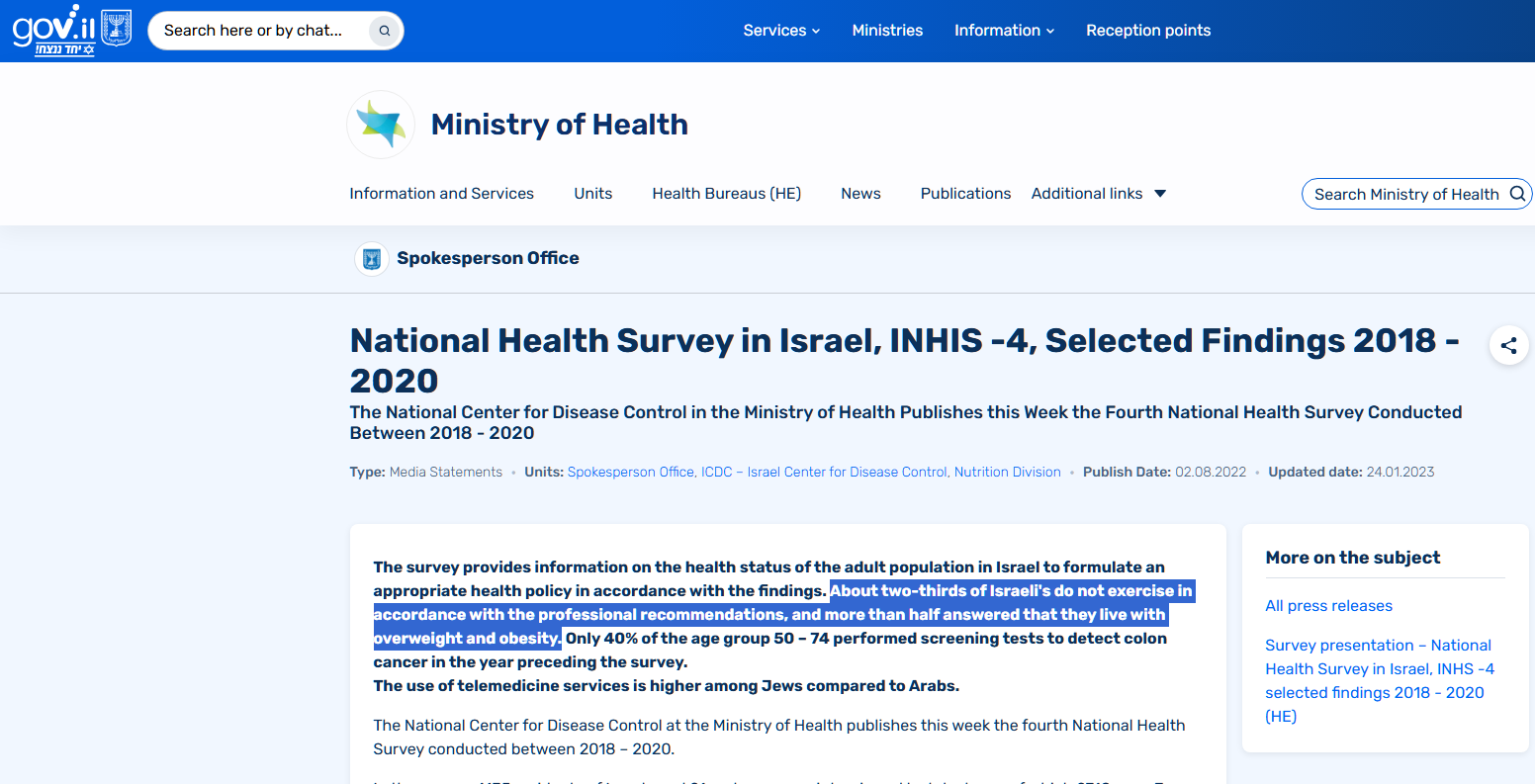Click the Spokesperson Office emblem icon
This screenshot has width=1535, height=784.
point(372,259)
